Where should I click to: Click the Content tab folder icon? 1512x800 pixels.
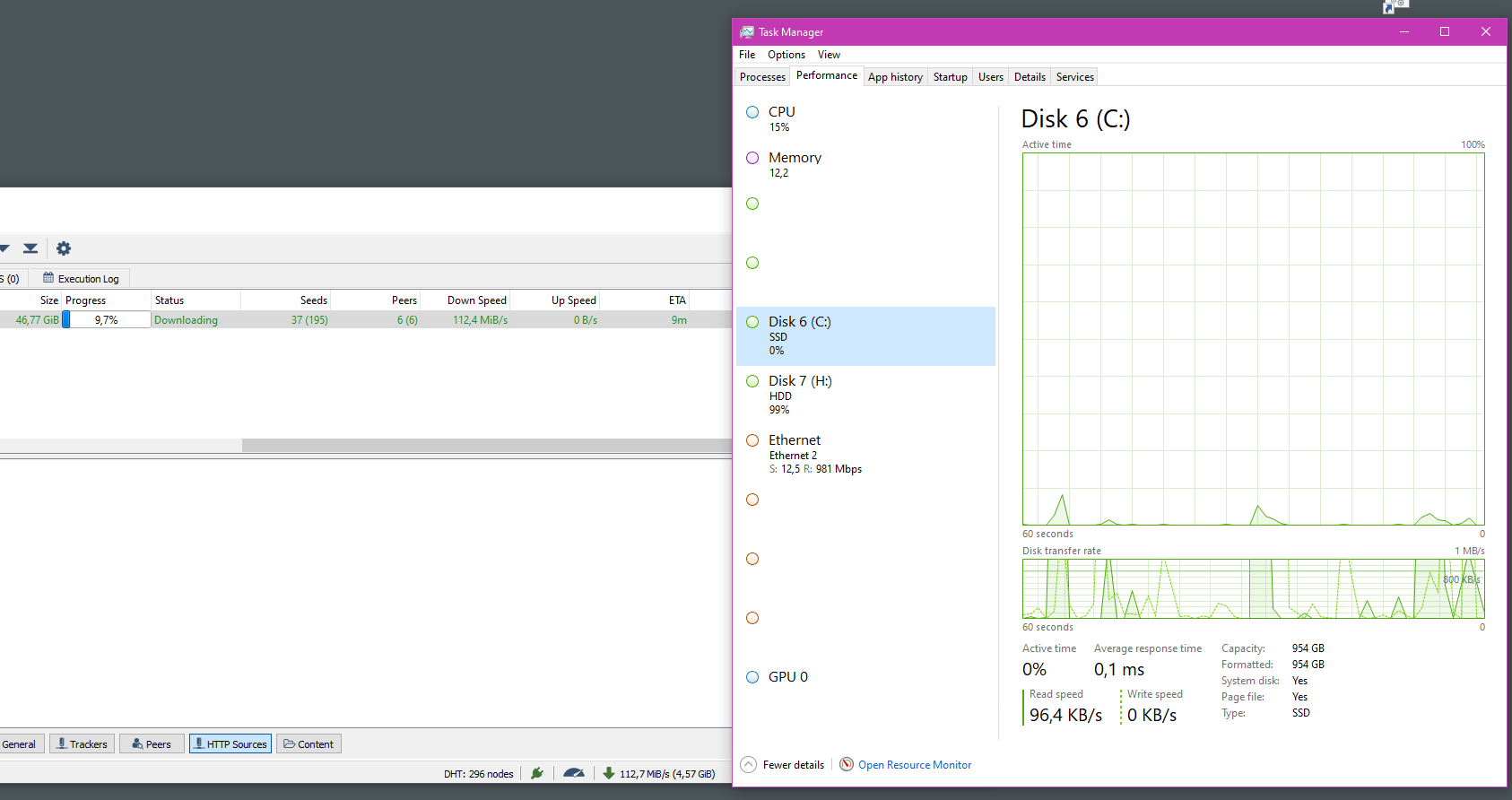[290, 743]
